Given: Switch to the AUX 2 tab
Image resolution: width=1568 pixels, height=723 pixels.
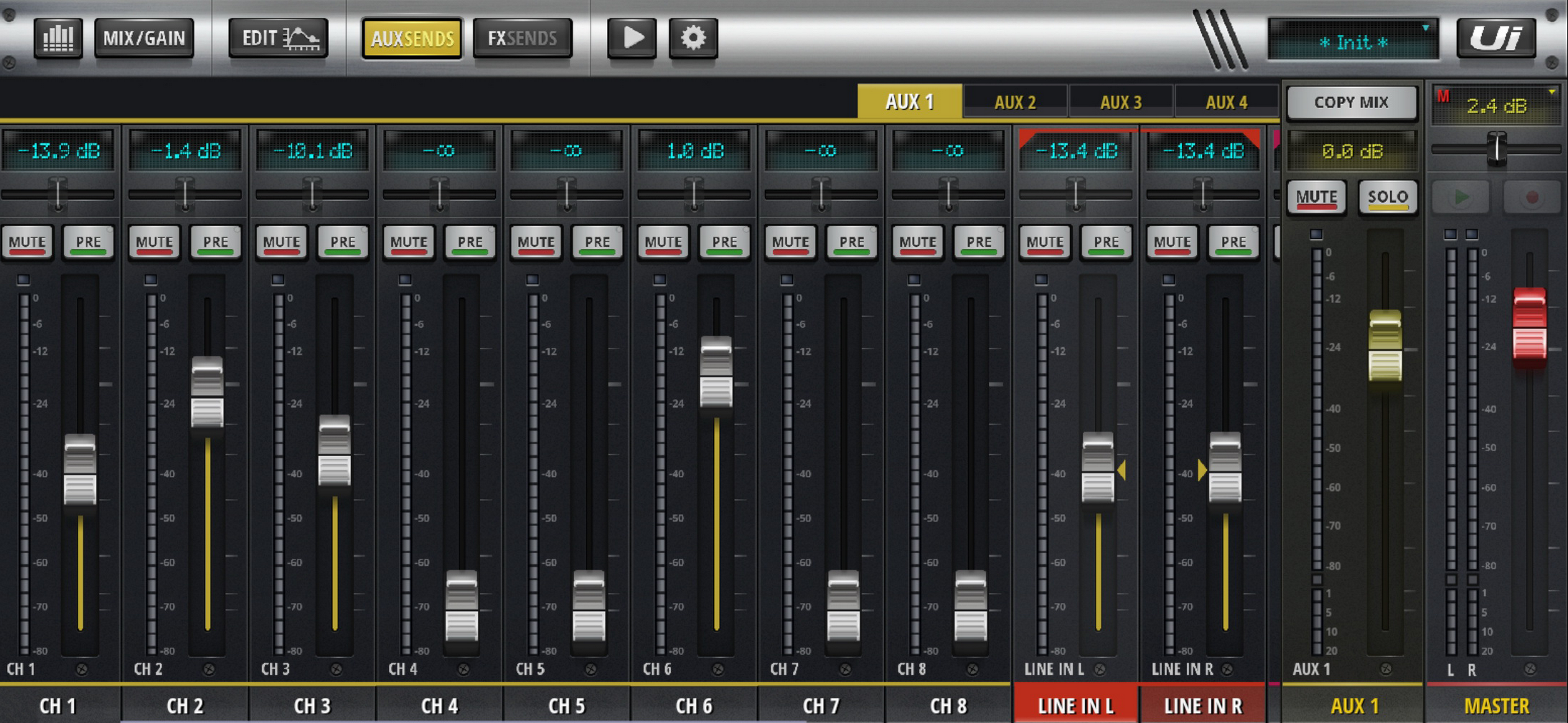Looking at the screenshot, I should tap(1015, 101).
